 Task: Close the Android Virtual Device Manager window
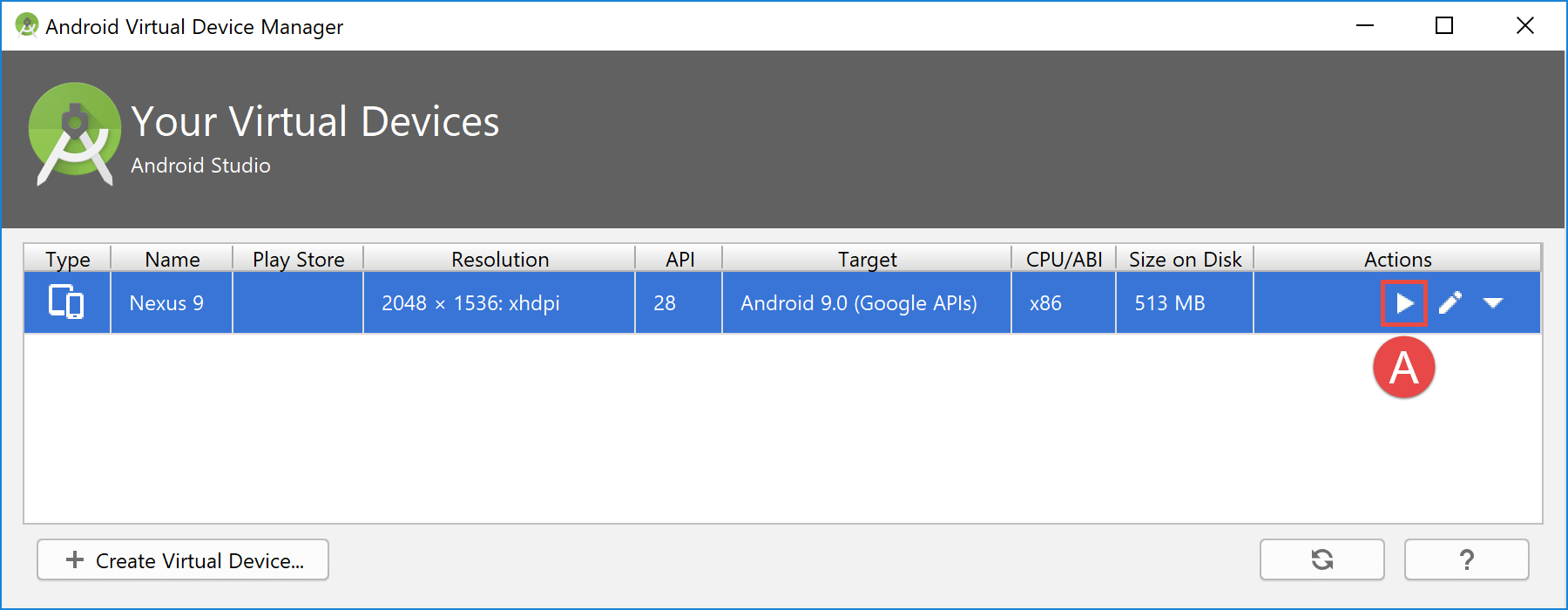pyautogui.click(x=1525, y=25)
